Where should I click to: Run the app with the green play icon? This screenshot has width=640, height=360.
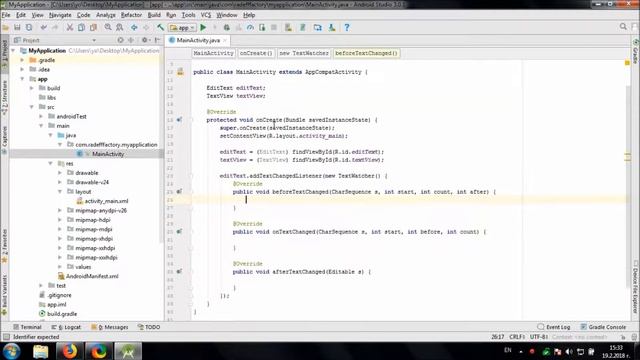(203, 27)
